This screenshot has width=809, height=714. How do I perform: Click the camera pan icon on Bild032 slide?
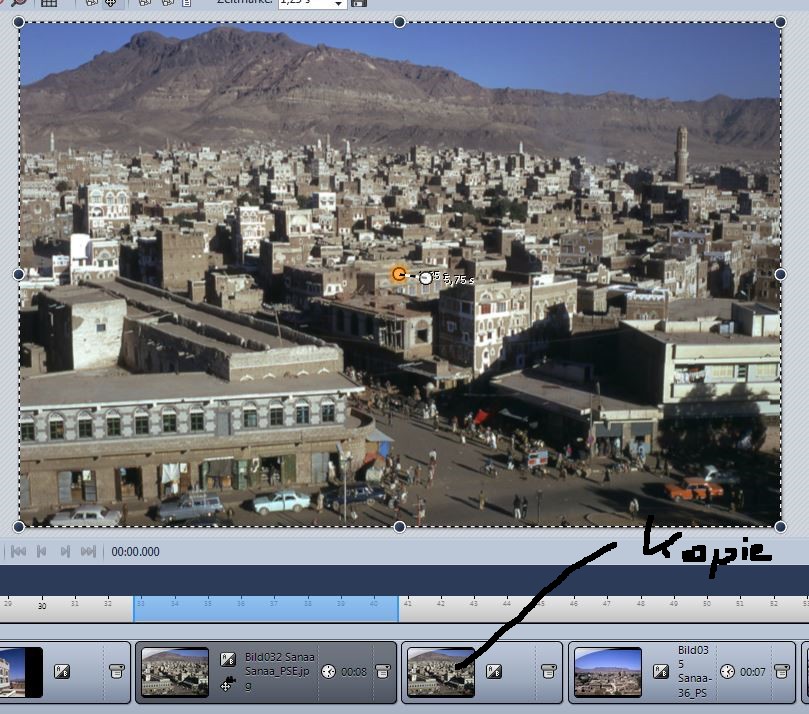228,684
